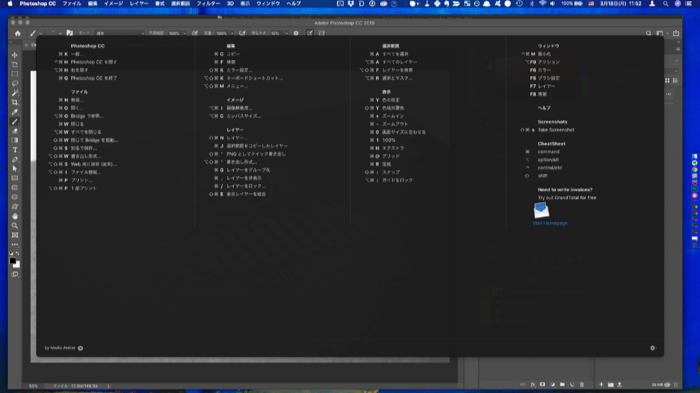Expand the status bar info arrow
This screenshot has width=700, height=393.
coord(108,386)
